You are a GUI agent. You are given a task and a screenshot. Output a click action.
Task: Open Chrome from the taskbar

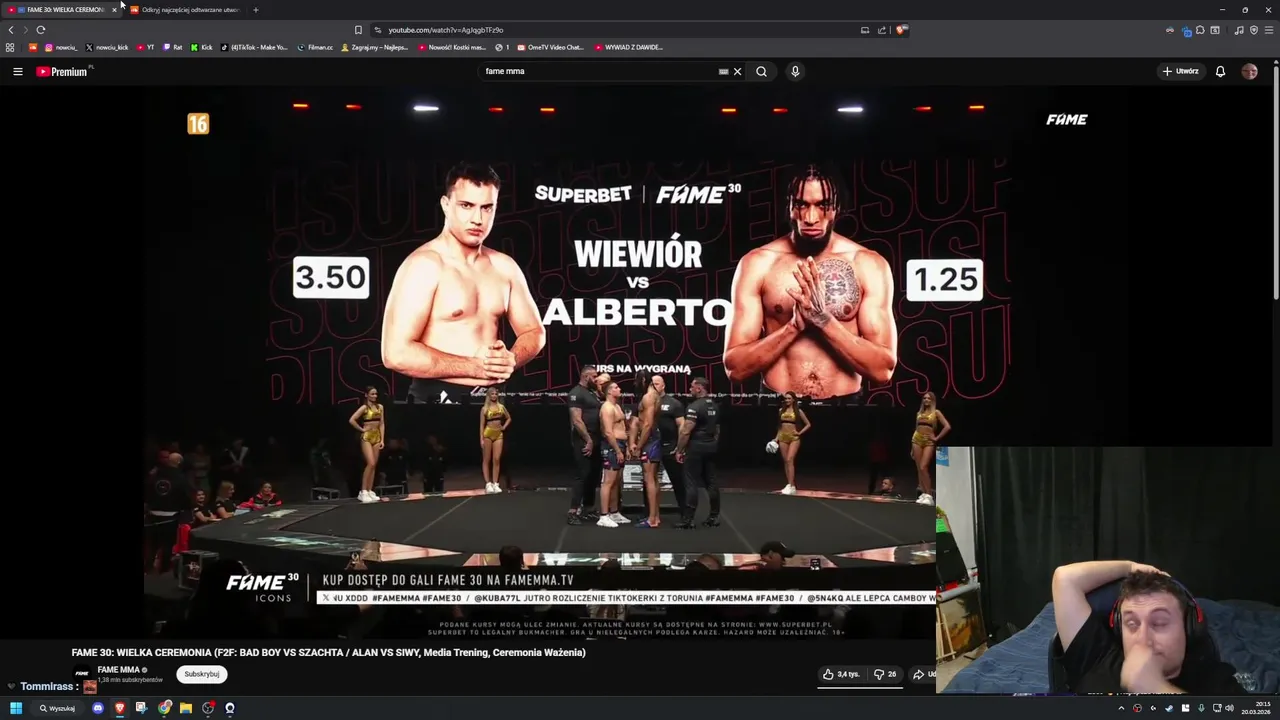point(165,708)
